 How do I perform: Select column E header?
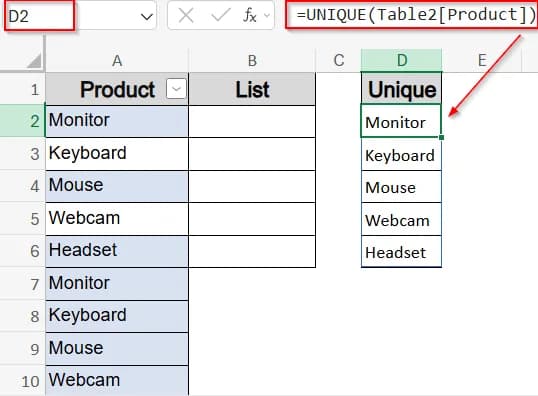click(x=482, y=61)
